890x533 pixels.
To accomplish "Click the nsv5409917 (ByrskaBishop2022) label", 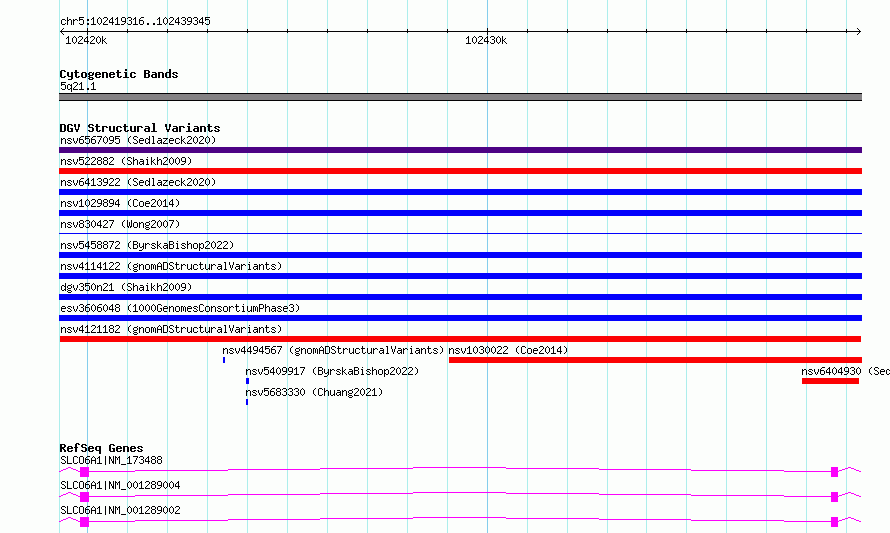I will click(332, 371).
